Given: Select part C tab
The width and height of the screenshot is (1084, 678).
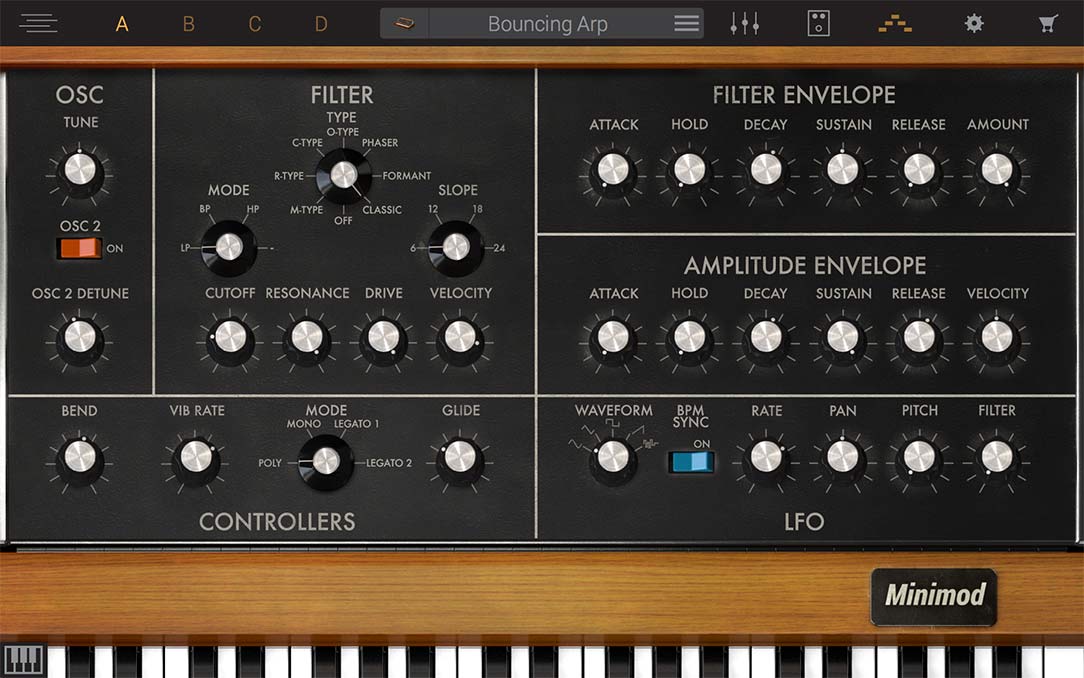Looking at the screenshot, I should point(255,24).
